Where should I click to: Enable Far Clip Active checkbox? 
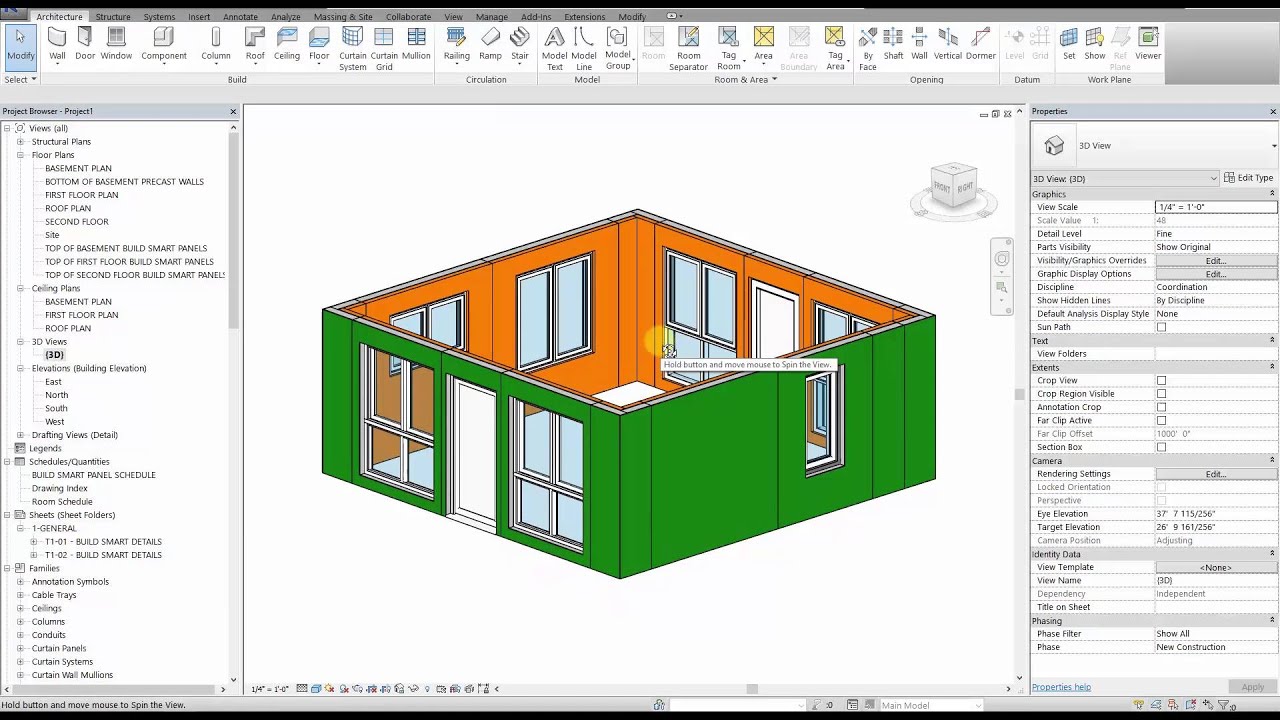point(1161,420)
